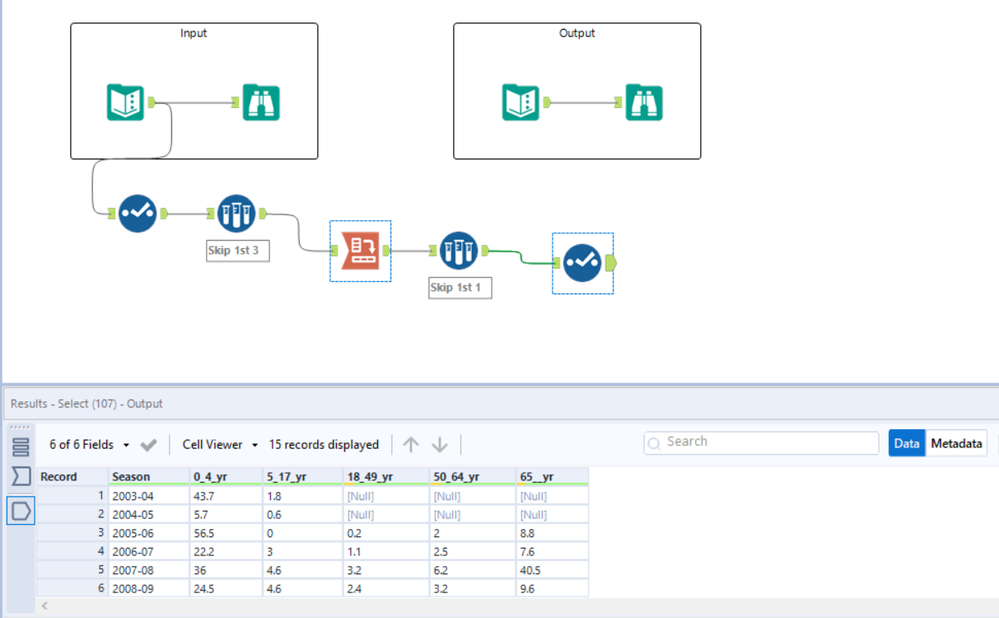Click the Output container title
999x618 pixels.
(x=577, y=33)
